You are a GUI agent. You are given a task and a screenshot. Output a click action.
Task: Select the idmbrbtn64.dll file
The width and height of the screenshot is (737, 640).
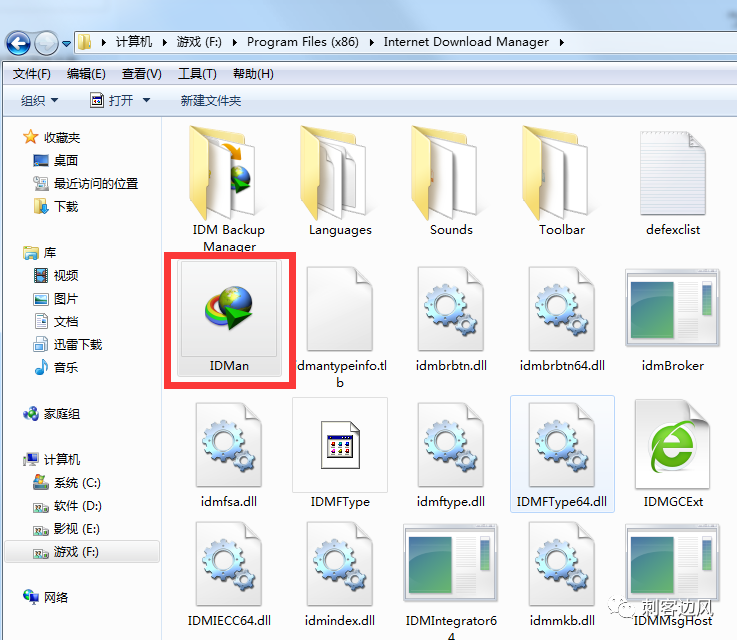tap(562, 319)
